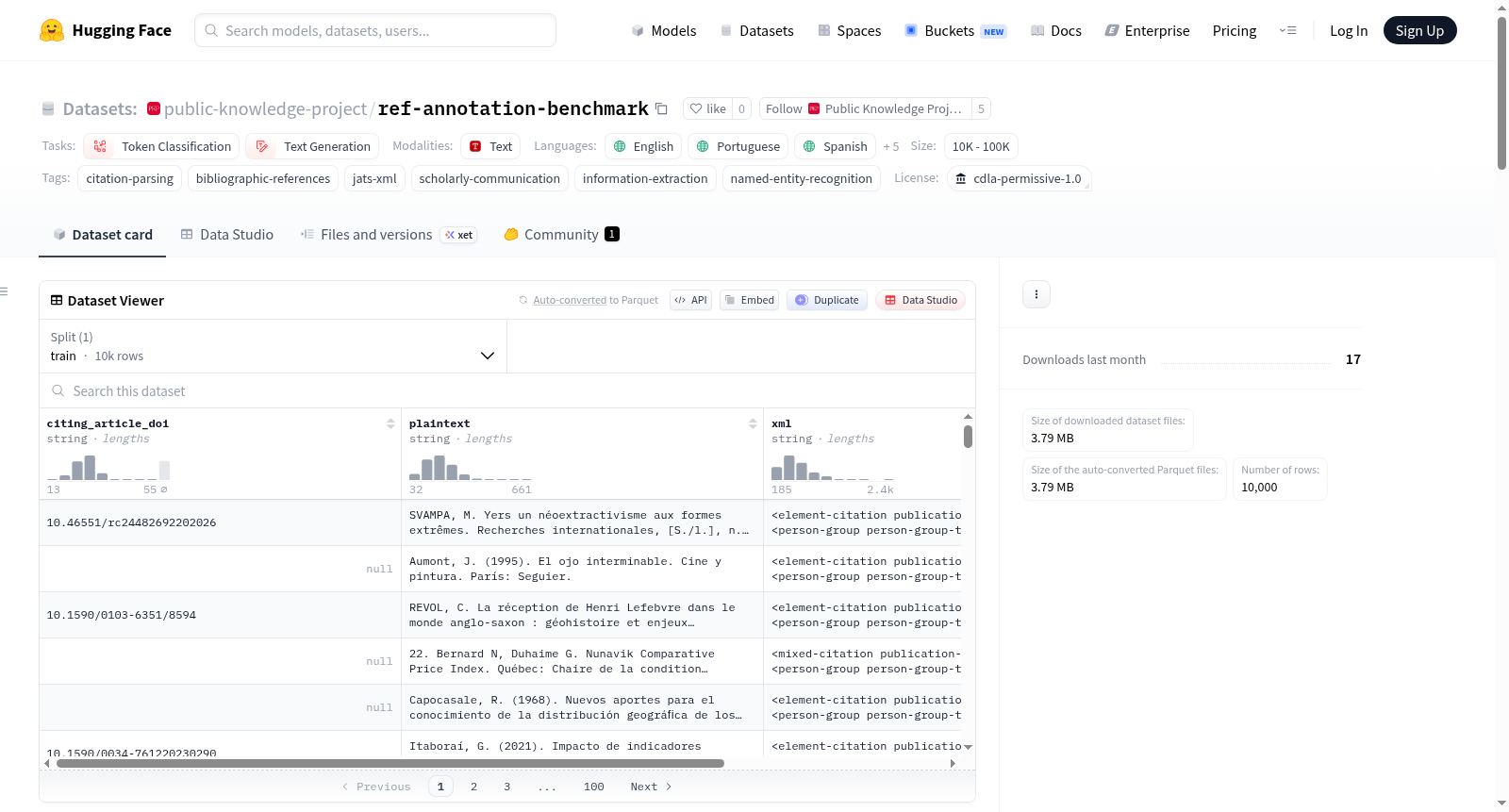Show the +5 more languages
This screenshot has width=1509, height=812.
(891, 146)
